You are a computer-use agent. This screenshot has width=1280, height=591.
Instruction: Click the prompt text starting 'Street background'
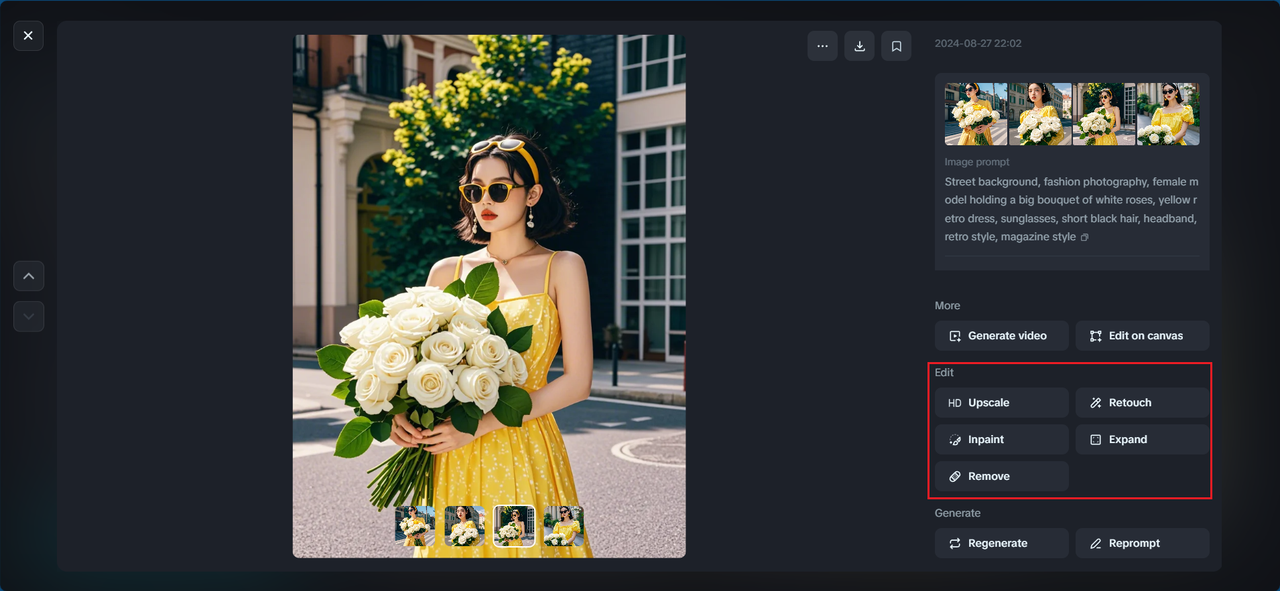[1071, 210]
